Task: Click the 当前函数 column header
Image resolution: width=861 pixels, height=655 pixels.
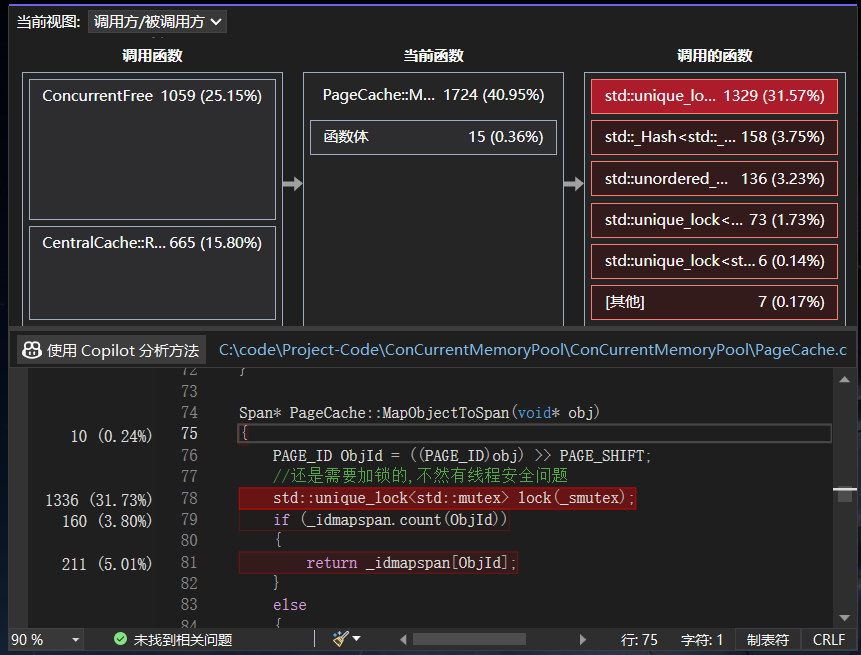Action: click(433, 55)
